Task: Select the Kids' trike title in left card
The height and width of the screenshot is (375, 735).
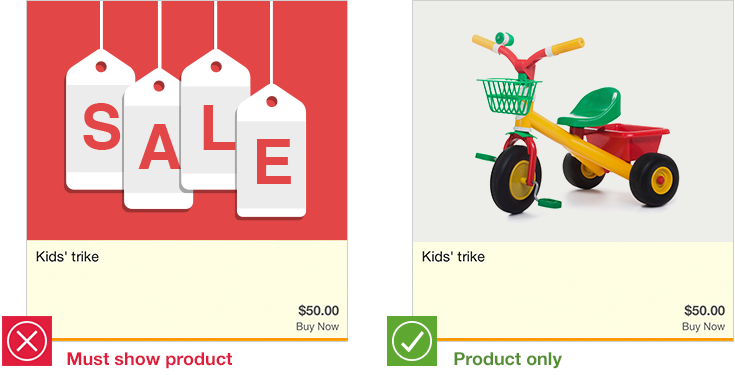Action: pos(67,257)
